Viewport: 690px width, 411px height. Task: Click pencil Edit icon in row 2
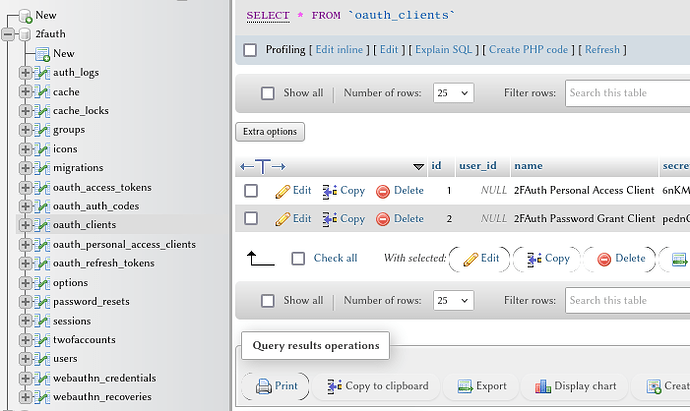pyautogui.click(x=283, y=219)
